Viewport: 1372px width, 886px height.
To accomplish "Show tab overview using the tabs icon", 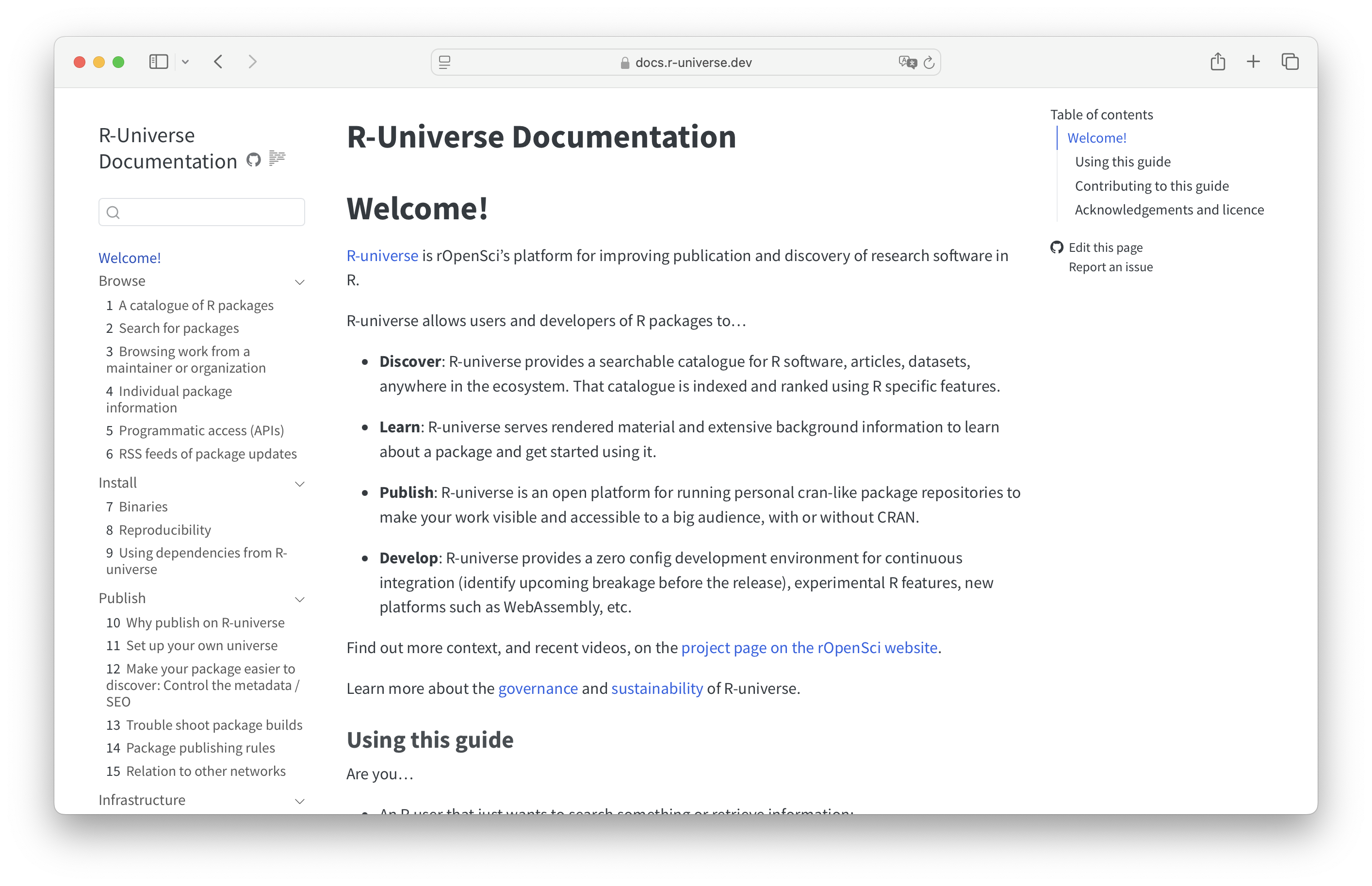I will click(x=1290, y=62).
